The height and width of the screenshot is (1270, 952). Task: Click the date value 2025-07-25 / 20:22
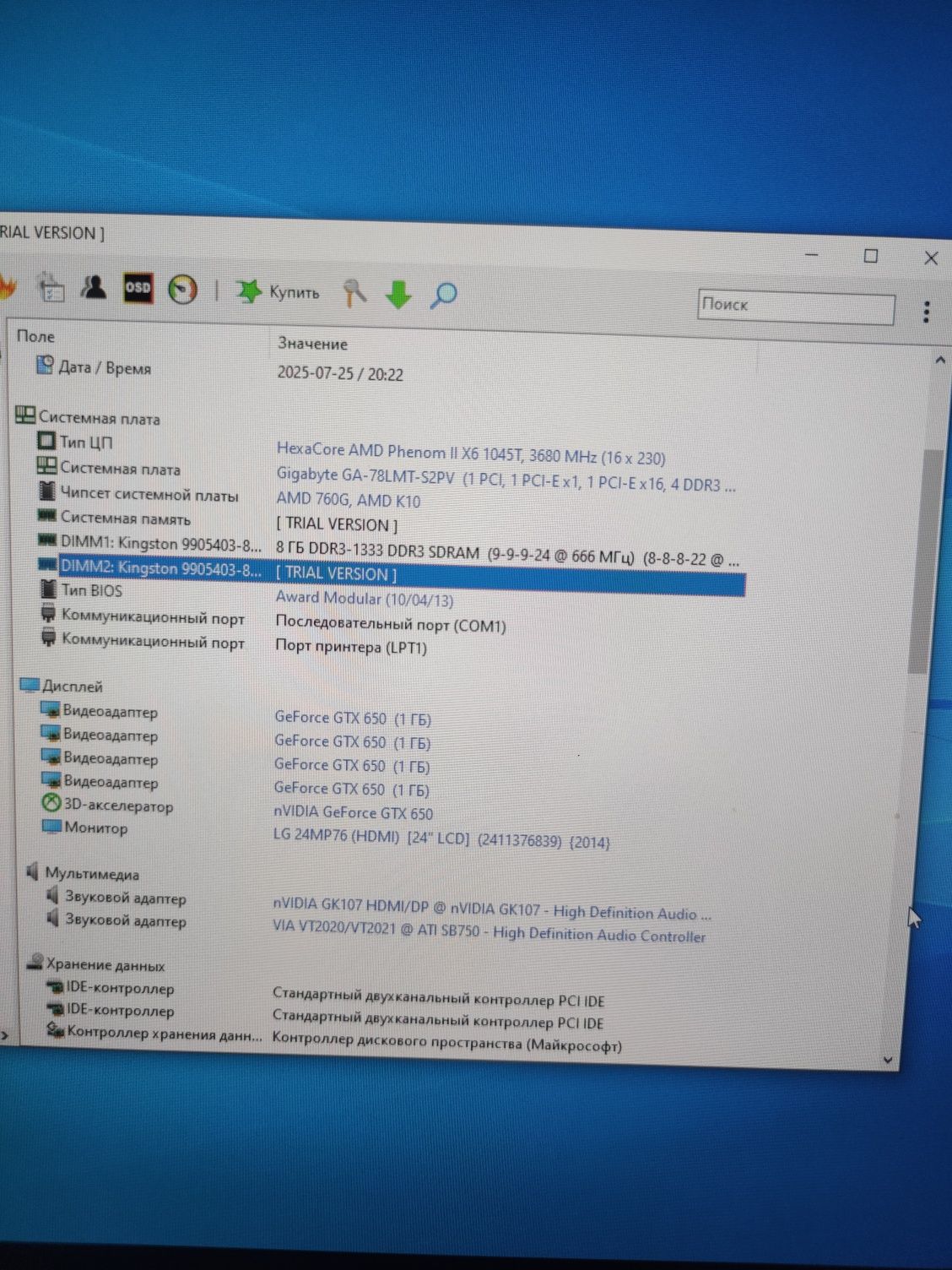point(340,373)
